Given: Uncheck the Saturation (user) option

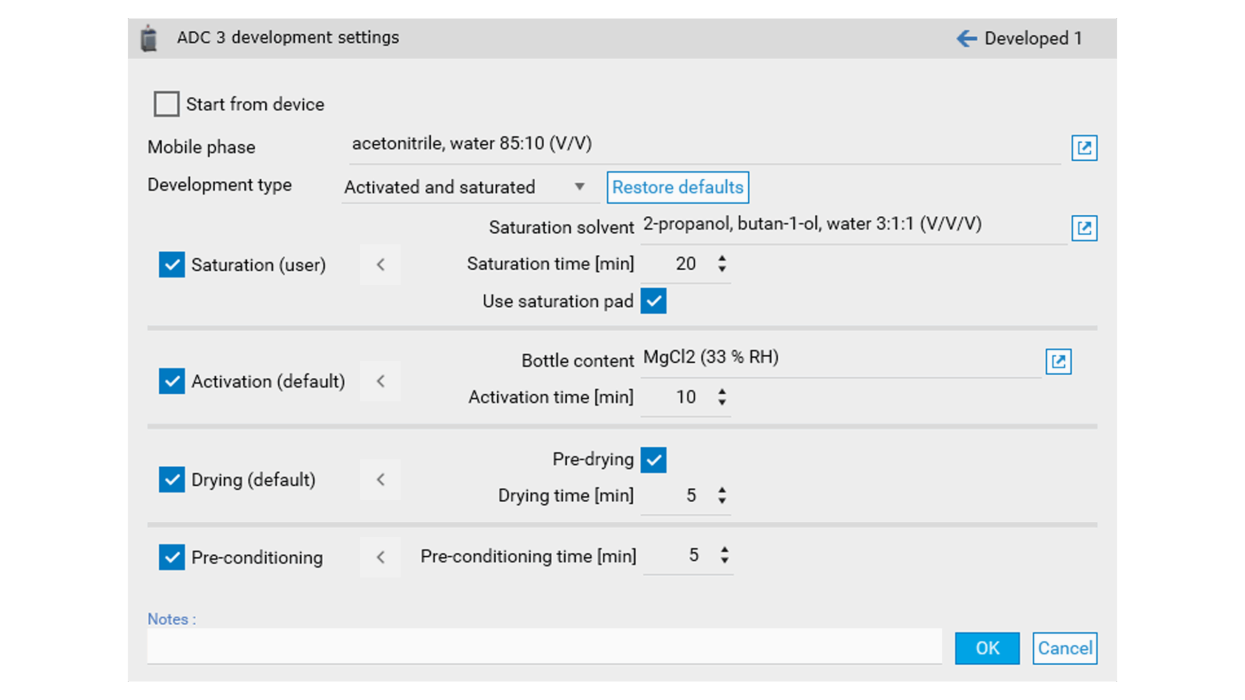Looking at the screenshot, I should (171, 264).
